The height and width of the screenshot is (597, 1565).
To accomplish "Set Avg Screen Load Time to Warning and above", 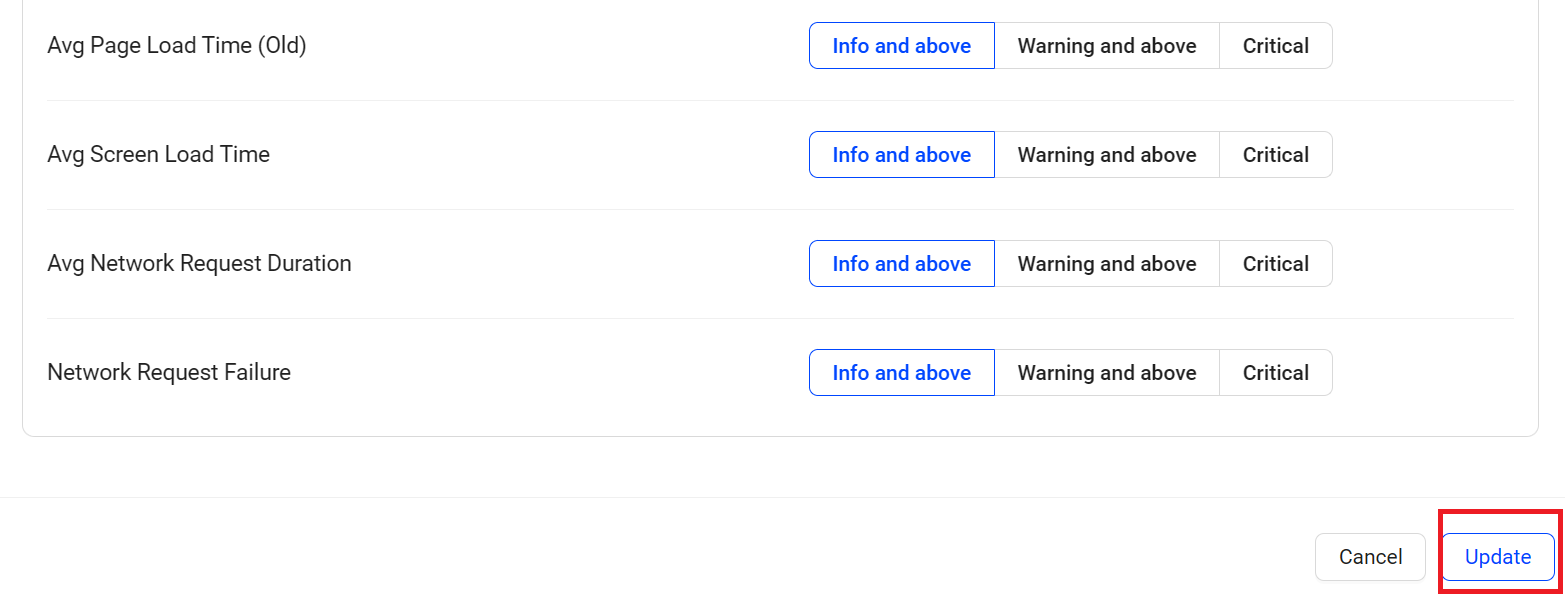I will click(x=1106, y=155).
